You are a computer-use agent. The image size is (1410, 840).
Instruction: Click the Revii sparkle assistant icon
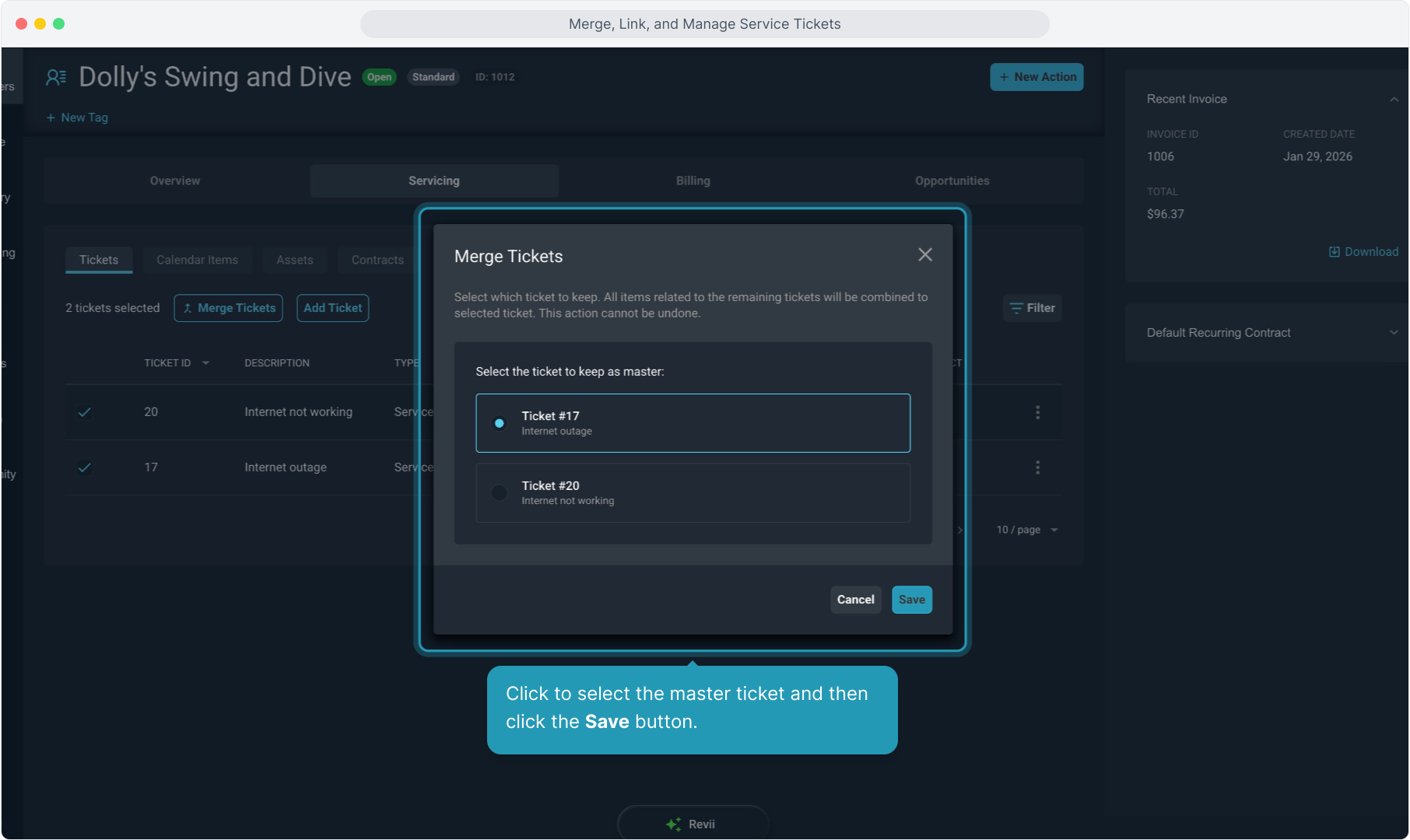click(x=673, y=824)
